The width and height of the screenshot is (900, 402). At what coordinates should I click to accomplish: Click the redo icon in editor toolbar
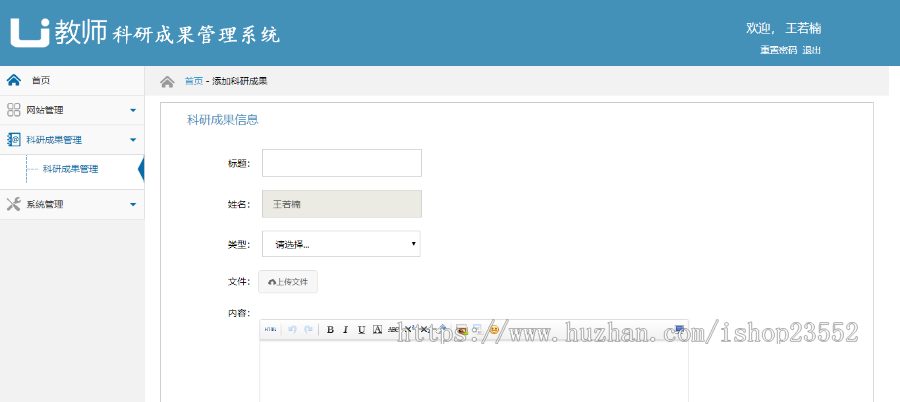point(308,329)
